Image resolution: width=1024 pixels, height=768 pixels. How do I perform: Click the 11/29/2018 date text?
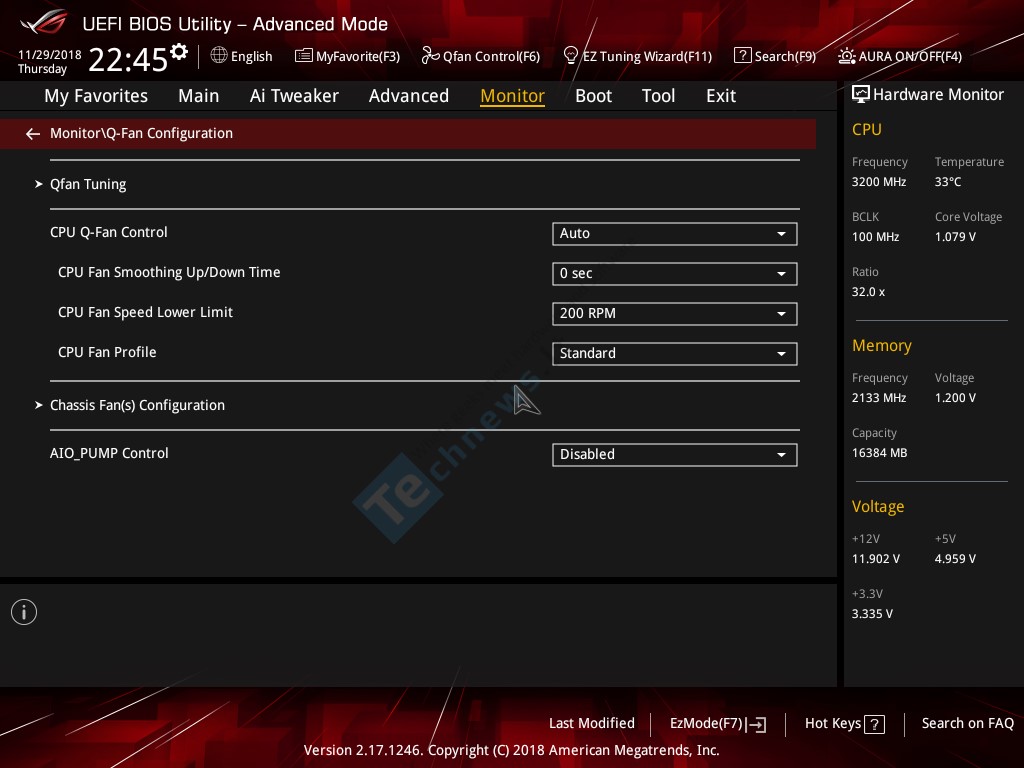50,54
